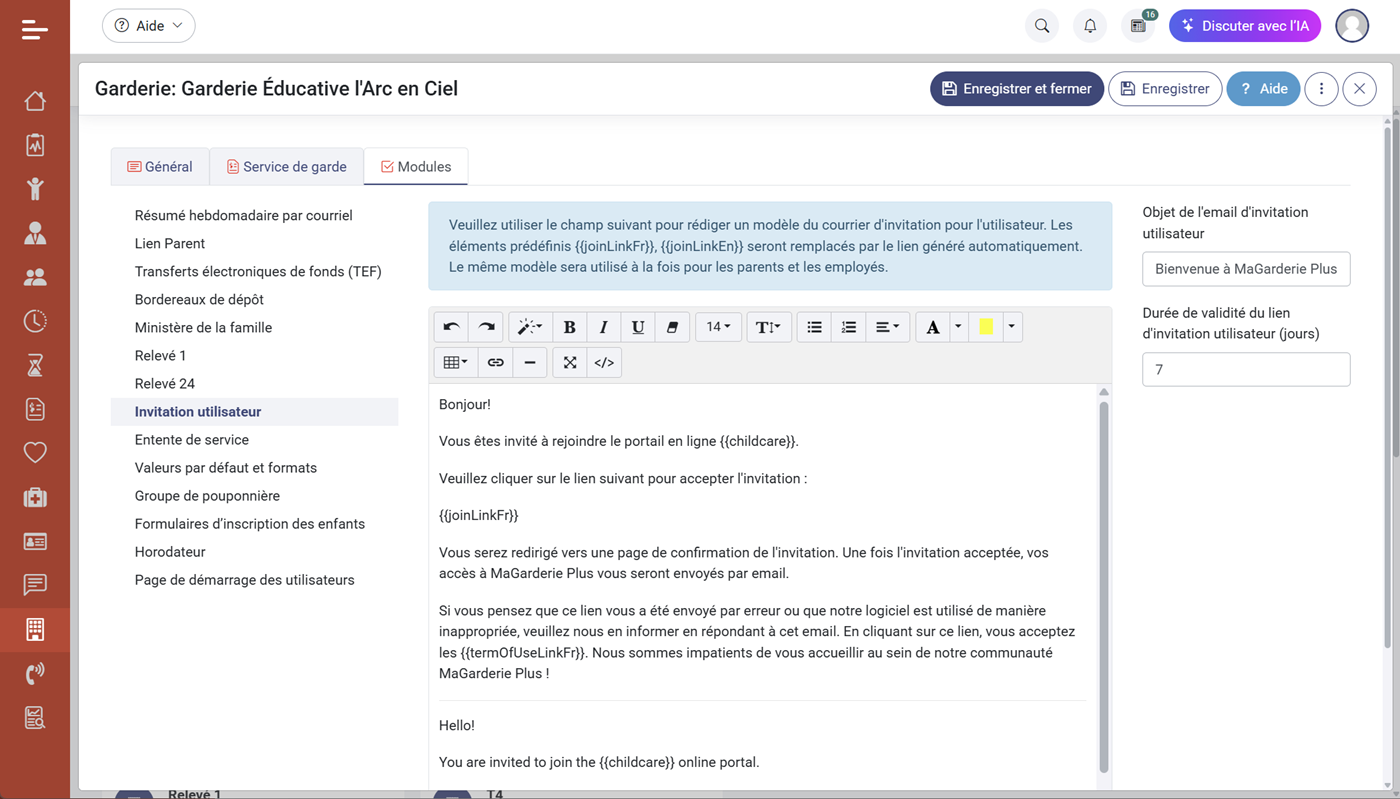
Task: Click the search magnifier in the top bar
Action: 1042,26
